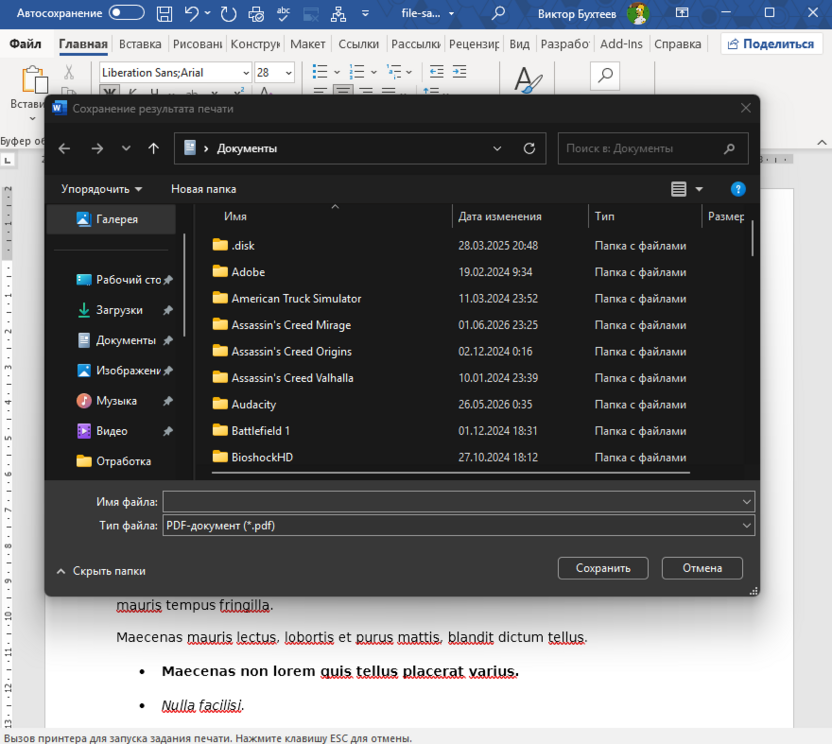Click the Refresh icon in address bar
The height and width of the screenshot is (744, 832).
[x=529, y=149]
